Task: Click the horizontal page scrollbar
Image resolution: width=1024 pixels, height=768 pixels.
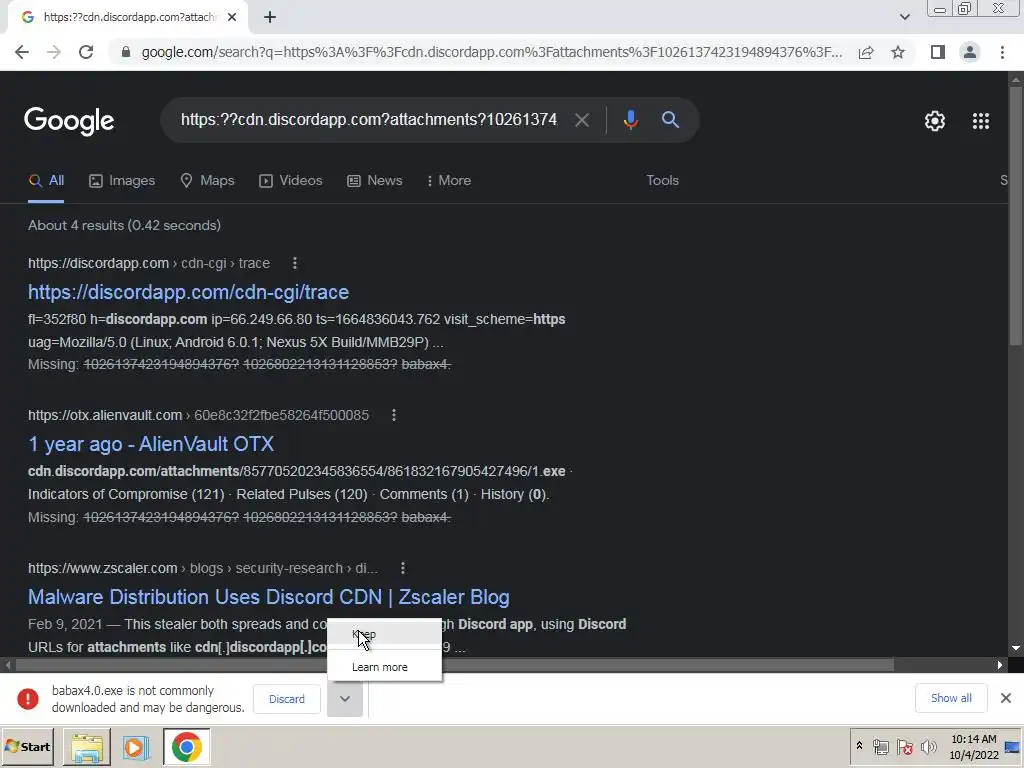Action: click(x=455, y=665)
